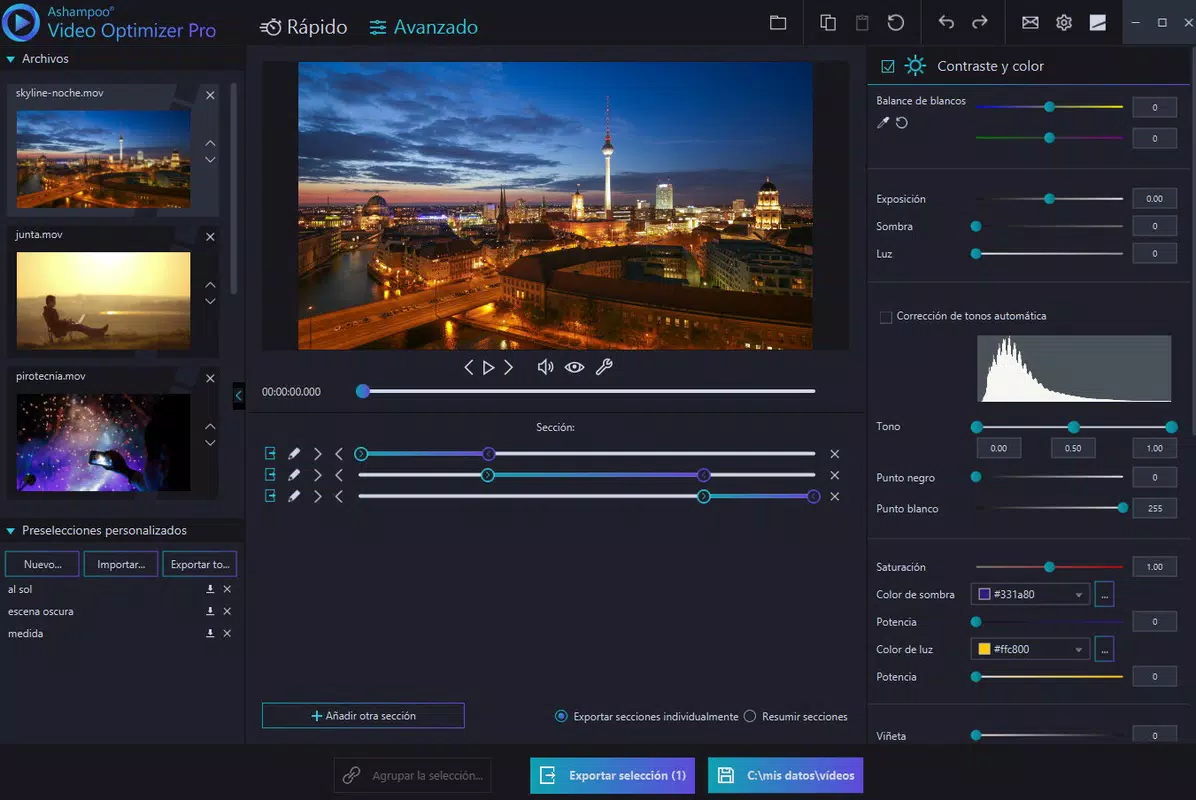Click the circular reset icon in toolbar
This screenshot has width=1196, height=800.
coord(895,23)
